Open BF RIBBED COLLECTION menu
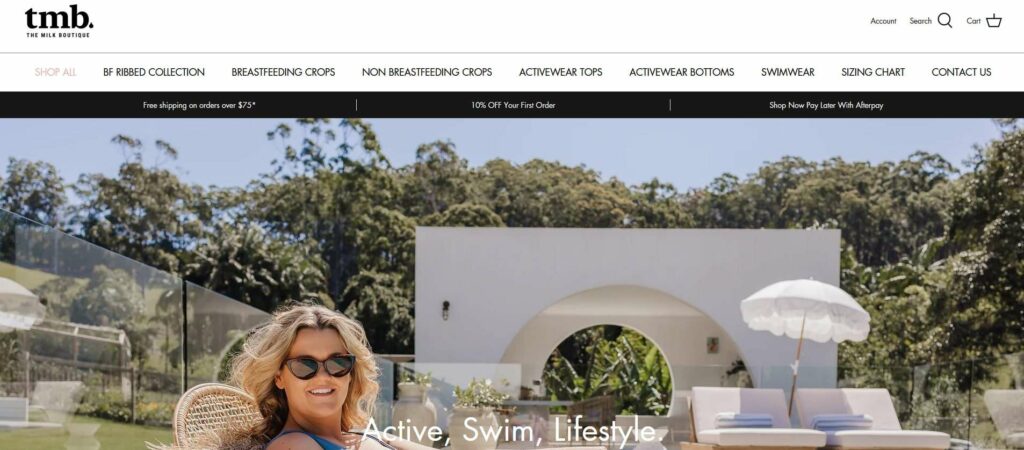Viewport: 1024px width, 450px height. [x=154, y=72]
